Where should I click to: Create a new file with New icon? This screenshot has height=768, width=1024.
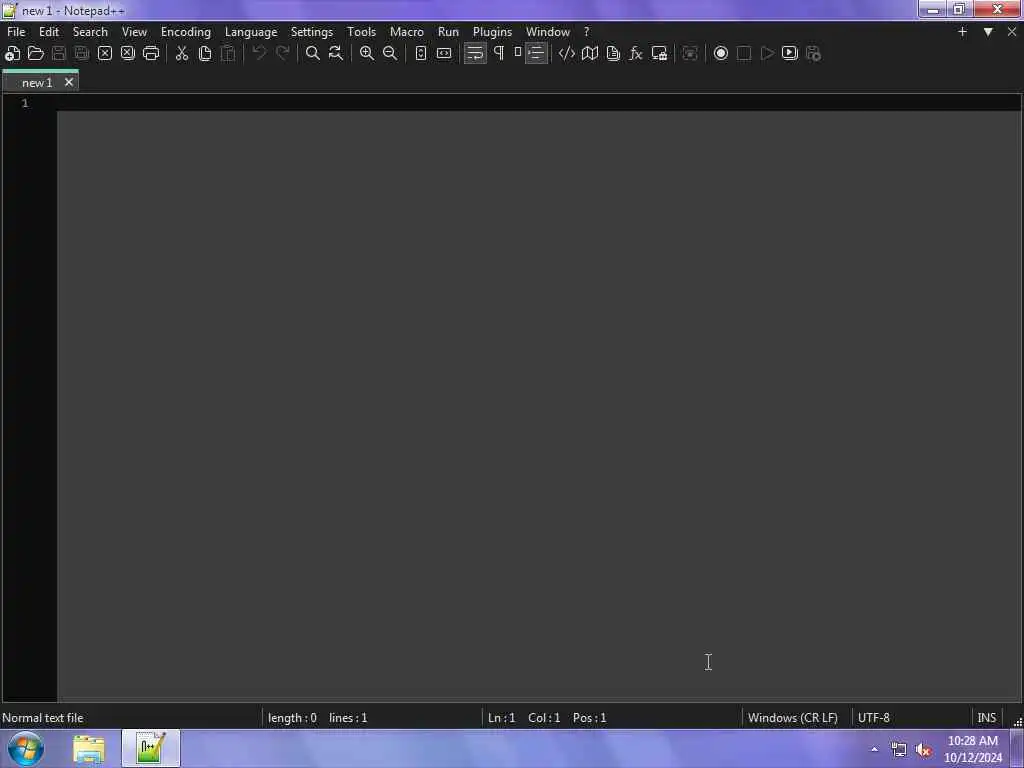coord(12,54)
